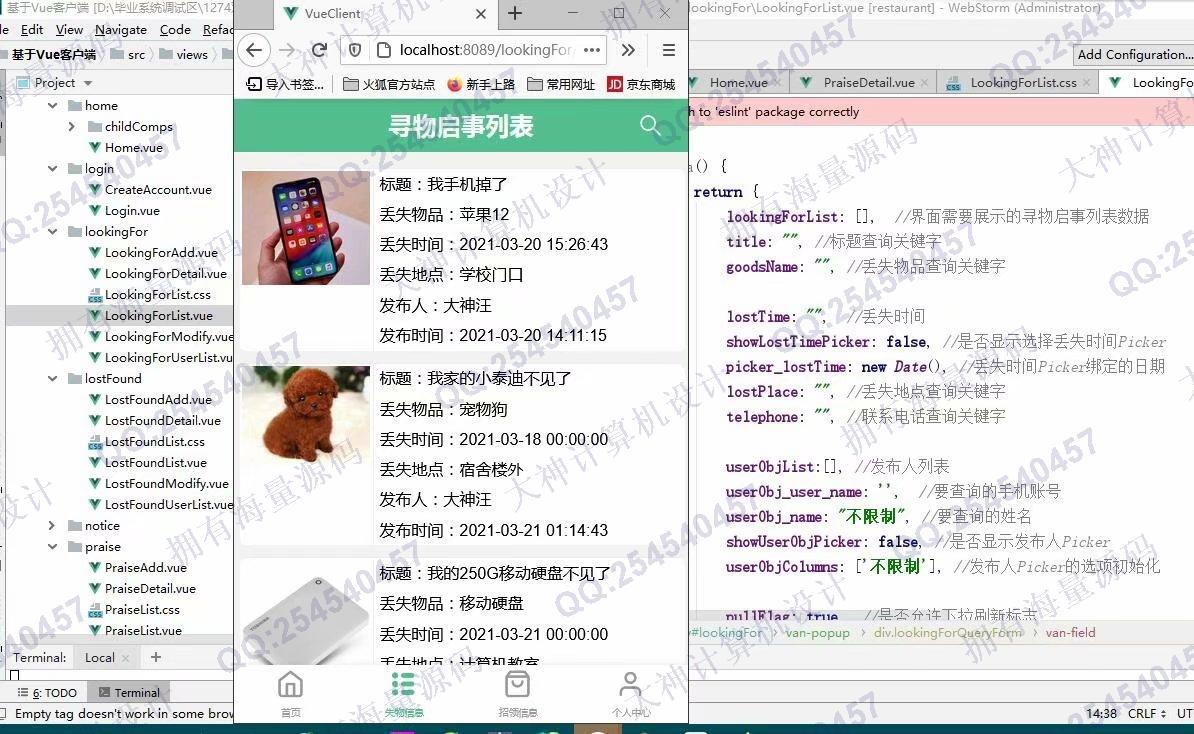Go back in the Firefox browser

[x=254, y=50]
